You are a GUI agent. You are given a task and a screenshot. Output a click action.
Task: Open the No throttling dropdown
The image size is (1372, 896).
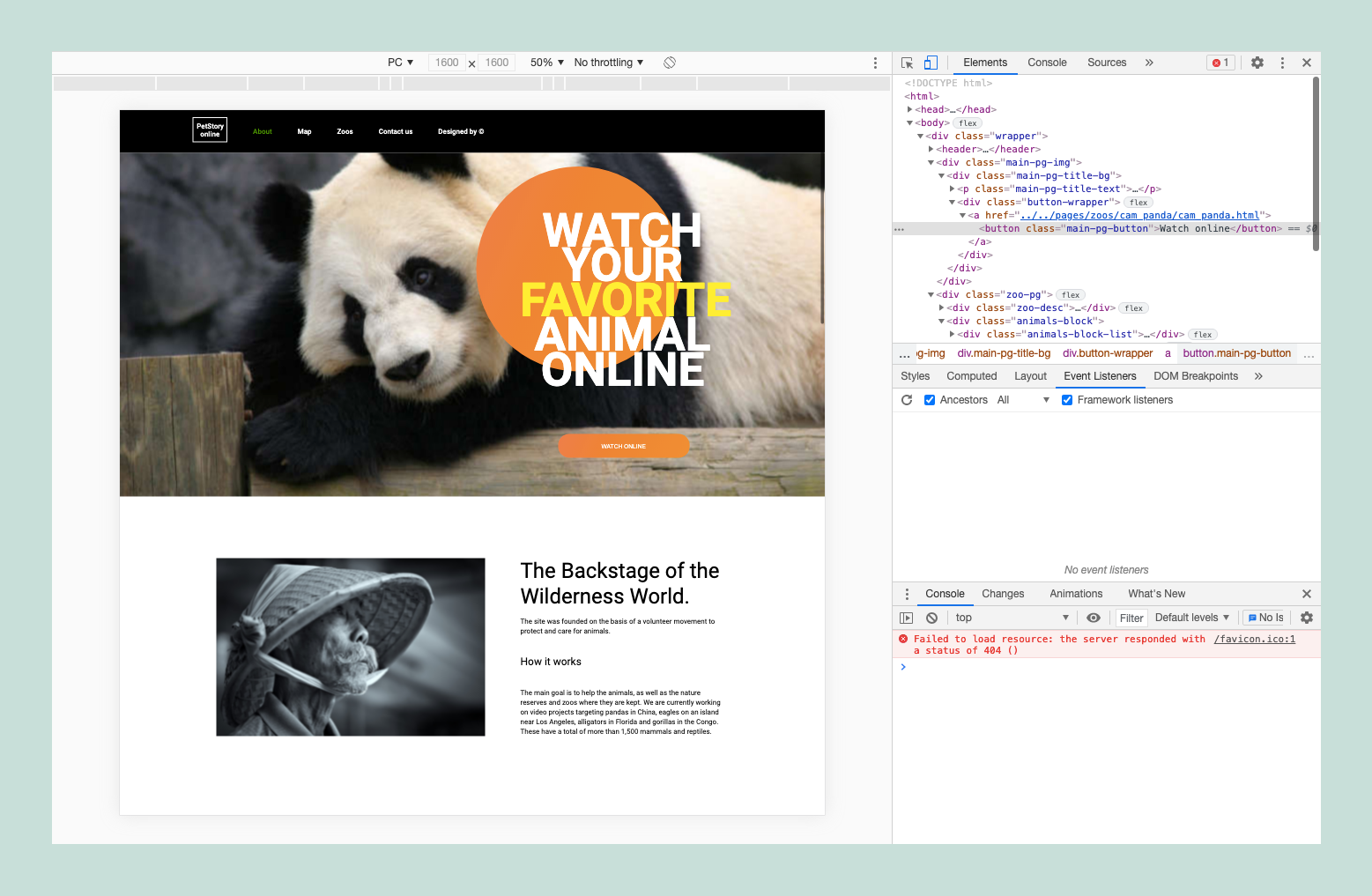click(608, 63)
